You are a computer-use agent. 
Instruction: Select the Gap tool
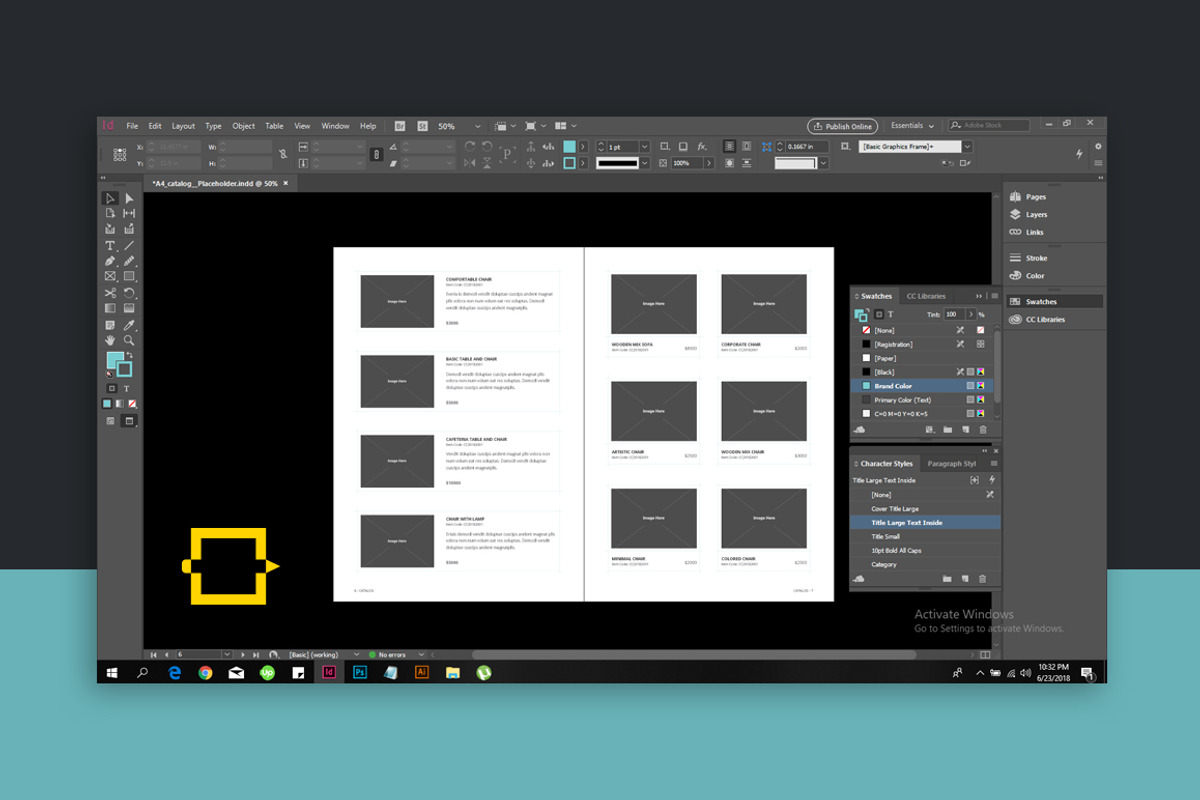pos(129,214)
